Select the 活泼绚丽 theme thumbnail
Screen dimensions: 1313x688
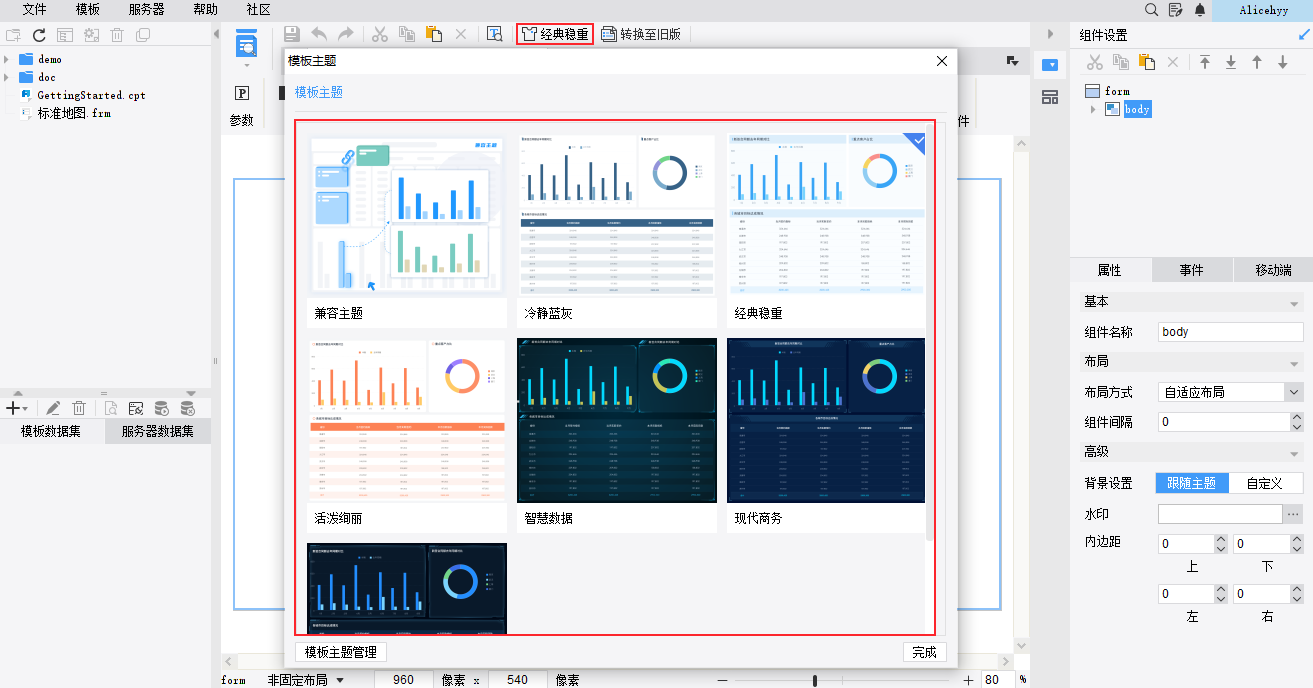pos(407,421)
